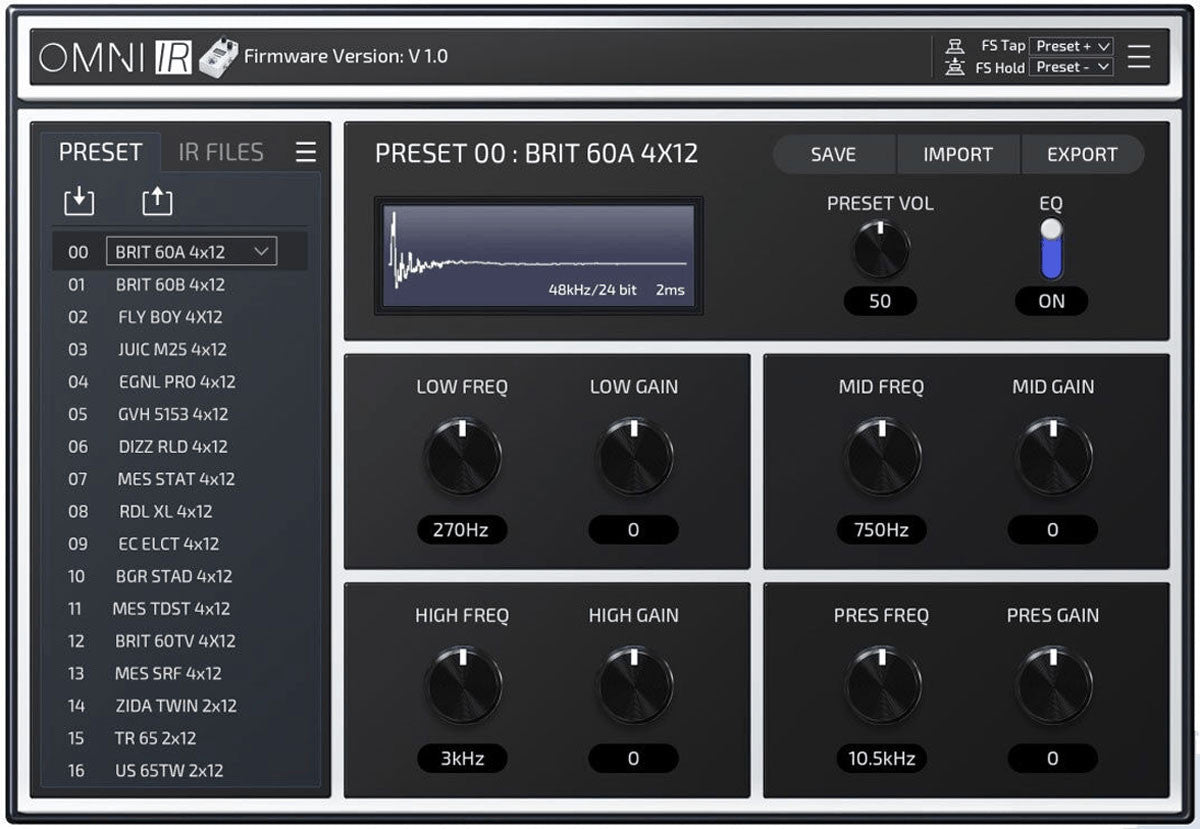The height and width of the screenshot is (829, 1200).
Task: Click the 3kHz high frequency value field
Action: tap(462, 758)
